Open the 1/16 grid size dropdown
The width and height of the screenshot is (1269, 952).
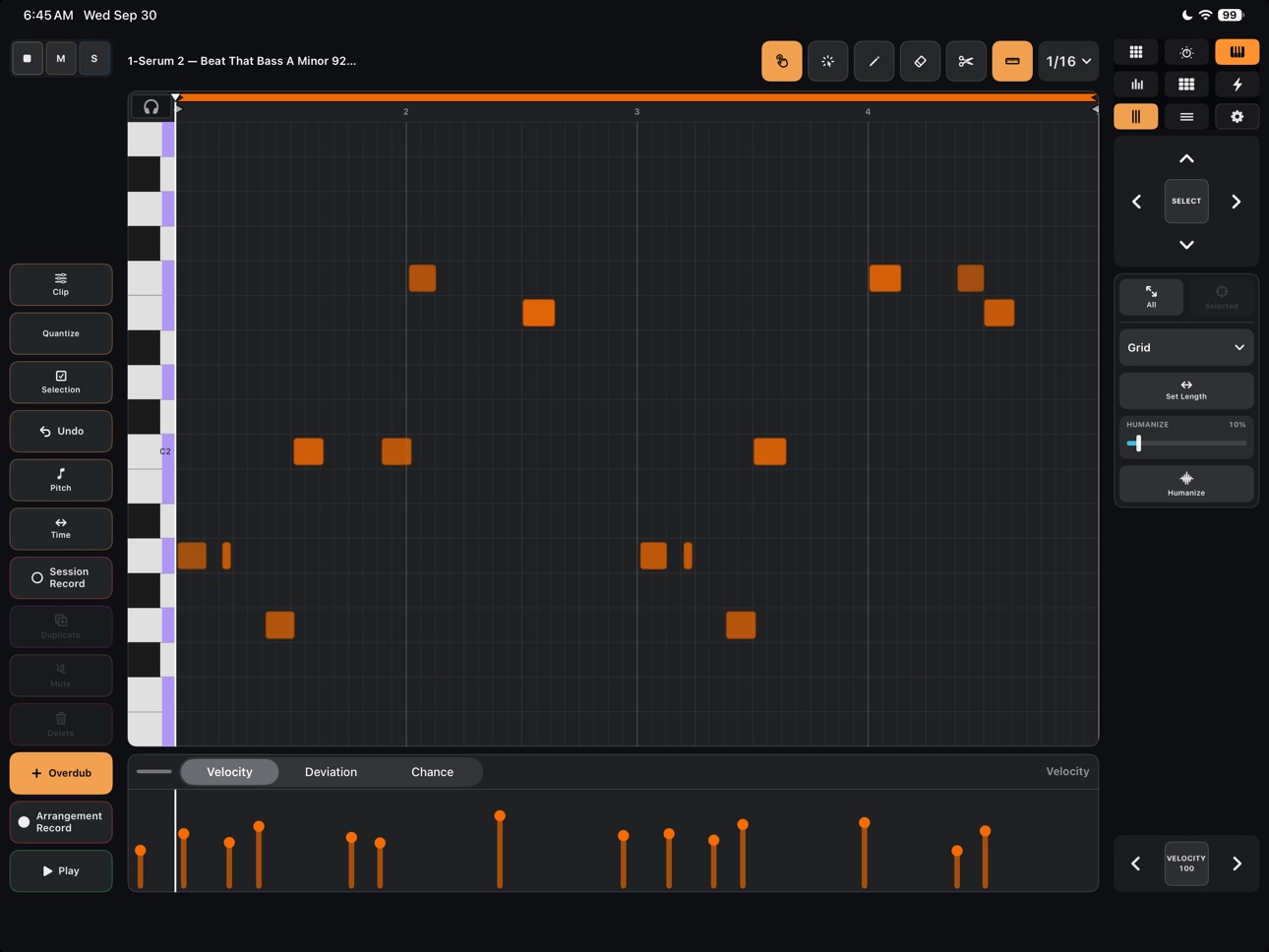click(x=1068, y=61)
